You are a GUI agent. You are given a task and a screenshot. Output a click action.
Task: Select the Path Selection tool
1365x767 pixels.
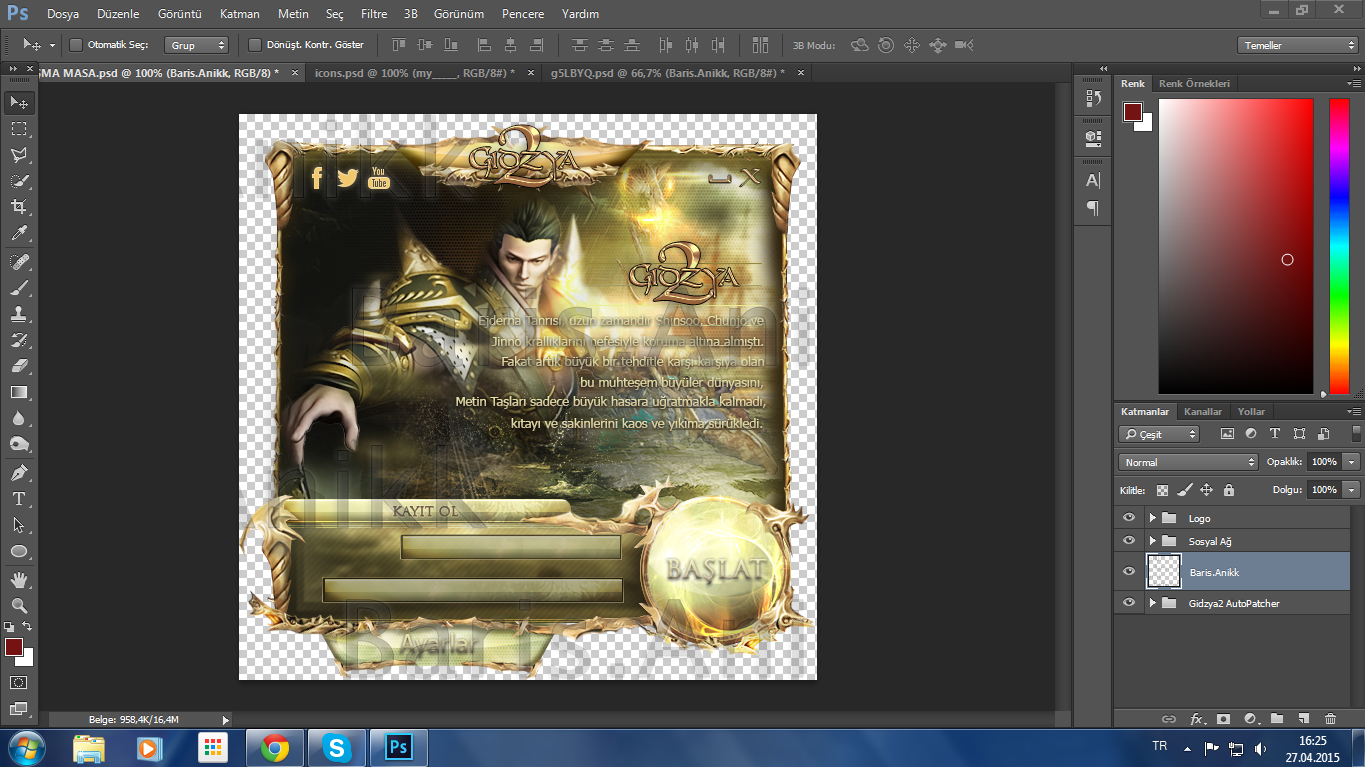[19, 524]
